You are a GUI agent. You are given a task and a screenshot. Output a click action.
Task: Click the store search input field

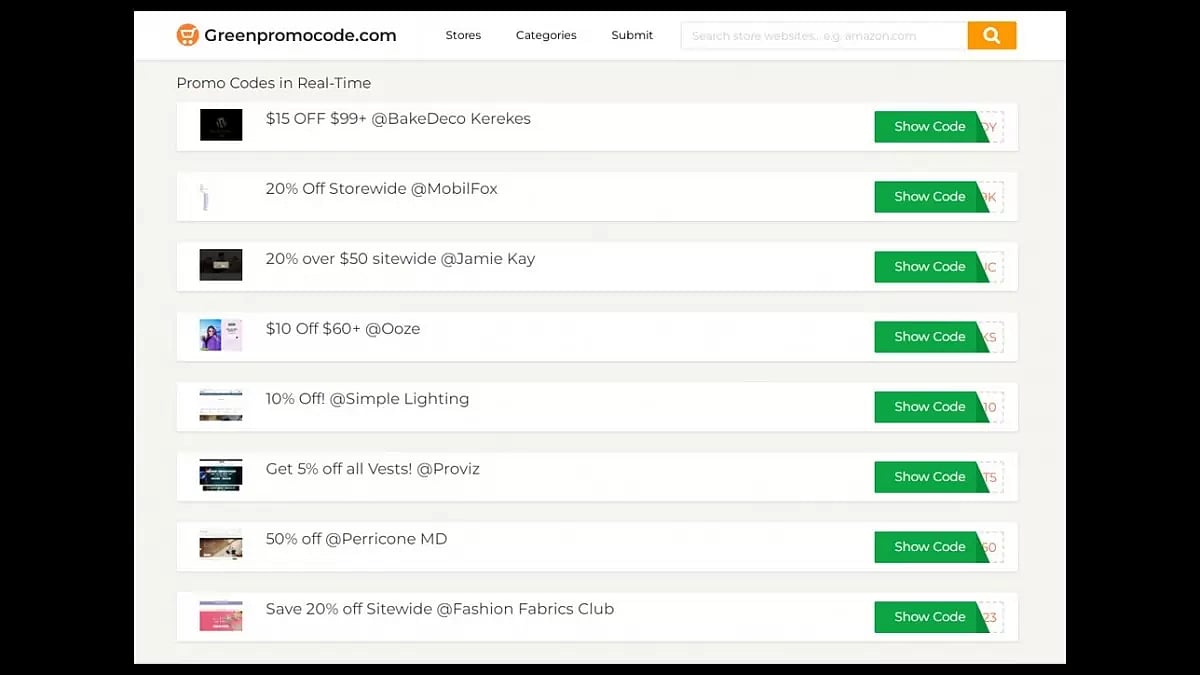click(x=820, y=35)
